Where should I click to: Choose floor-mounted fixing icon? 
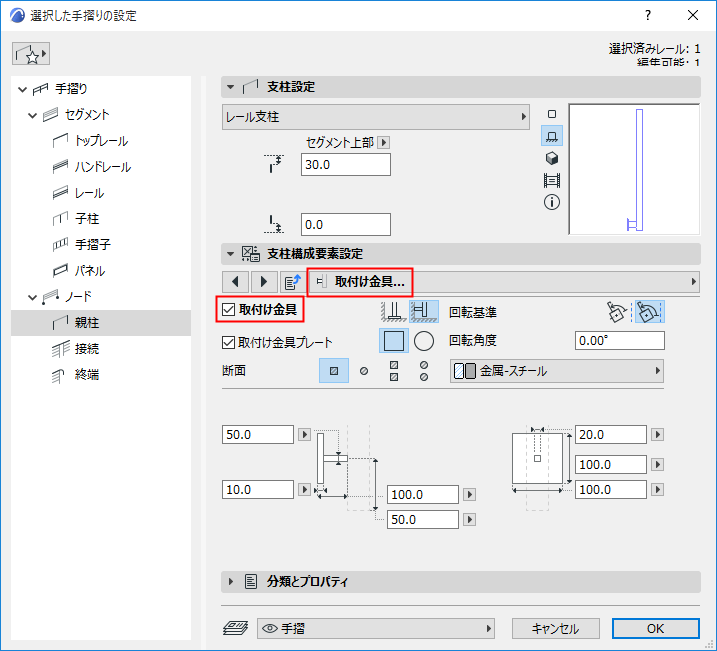394,312
